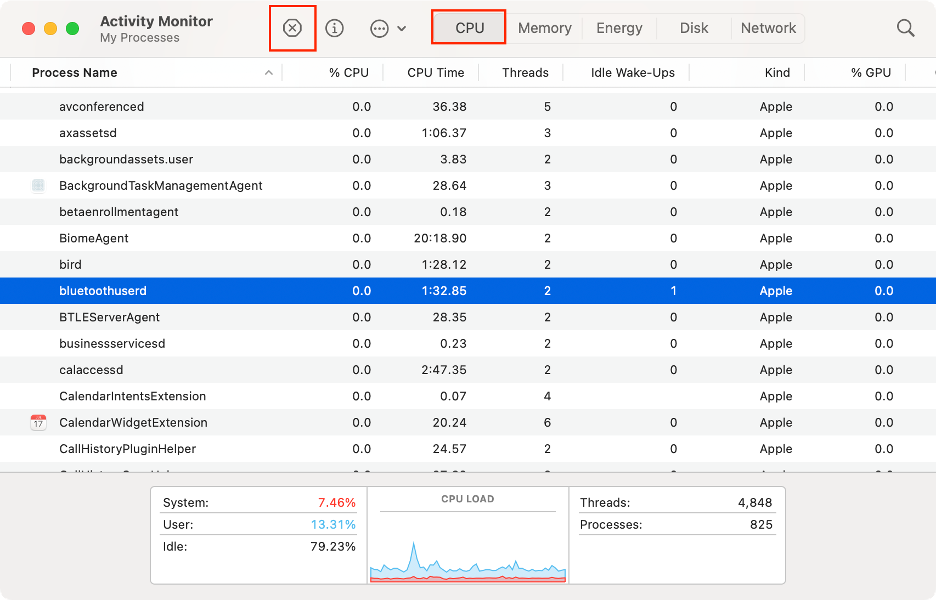Select the BiomeAgent process row
The image size is (936, 600).
300,238
